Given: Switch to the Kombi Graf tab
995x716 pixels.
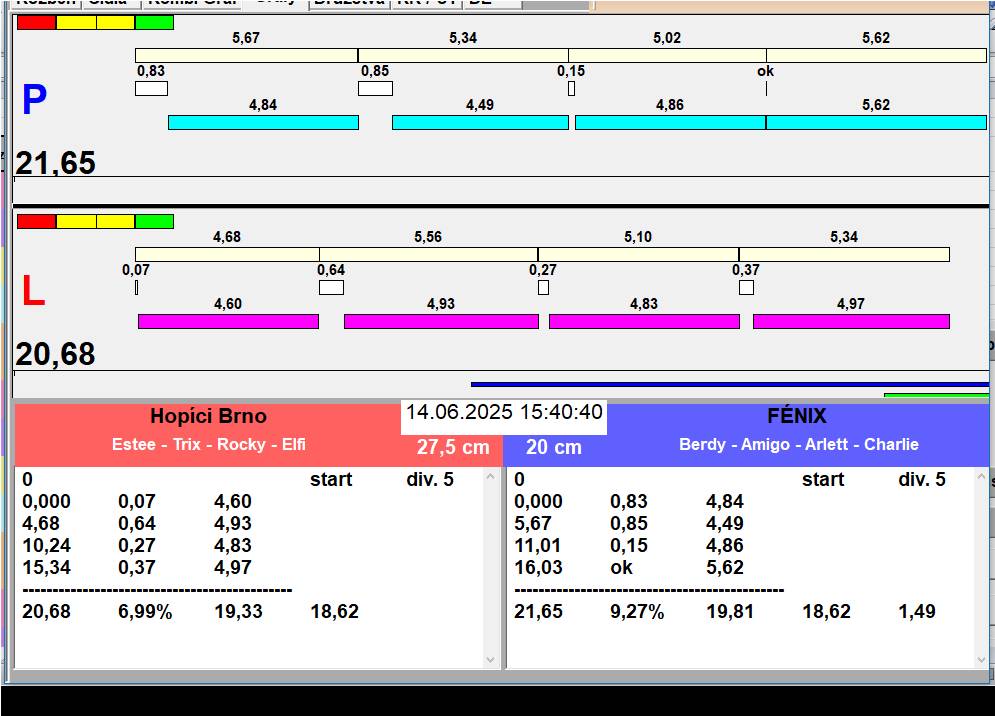Looking at the screenshot, I should tap(191, 4).
